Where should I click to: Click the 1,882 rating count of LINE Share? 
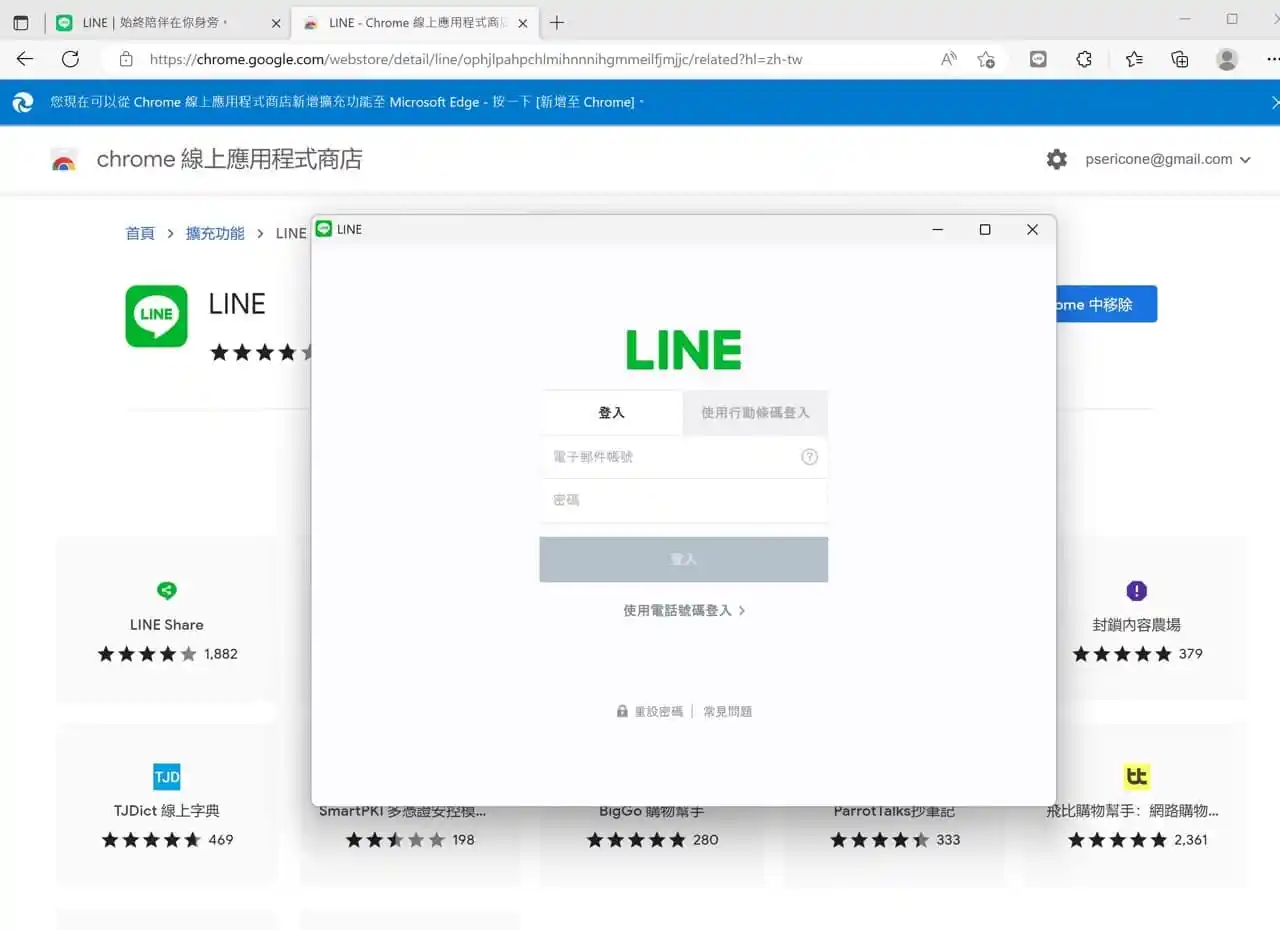(221, 654)
